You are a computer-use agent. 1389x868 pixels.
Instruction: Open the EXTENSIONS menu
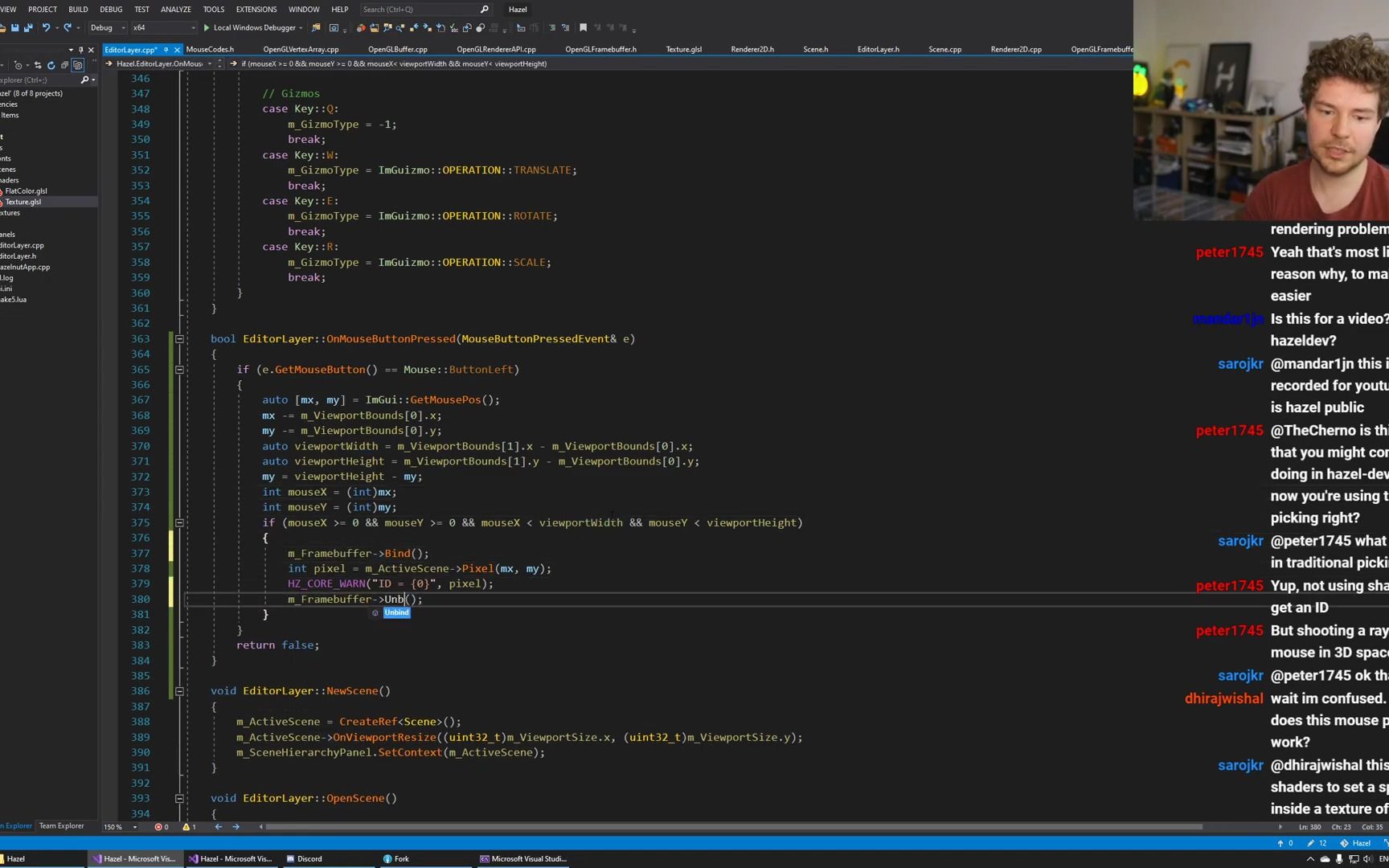pos(256,10)
